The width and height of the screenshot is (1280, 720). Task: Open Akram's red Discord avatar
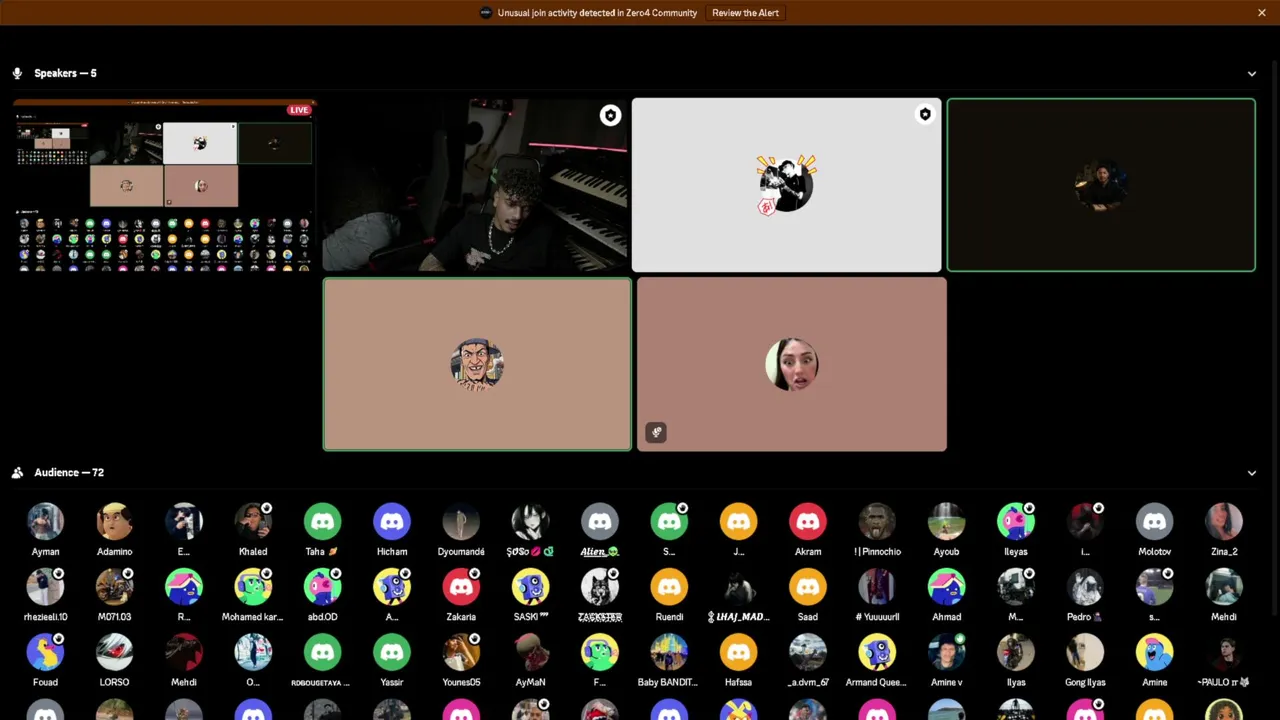click(808, 521)
